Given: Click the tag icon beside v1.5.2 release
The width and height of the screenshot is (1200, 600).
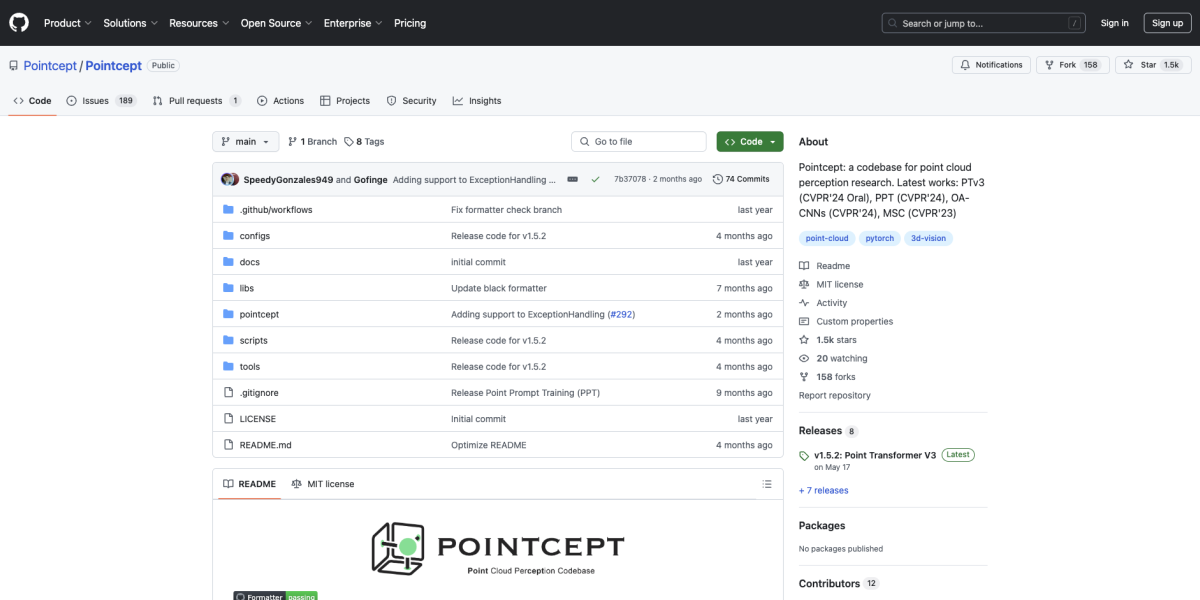Looking at the screenshot, I should 804,455.
